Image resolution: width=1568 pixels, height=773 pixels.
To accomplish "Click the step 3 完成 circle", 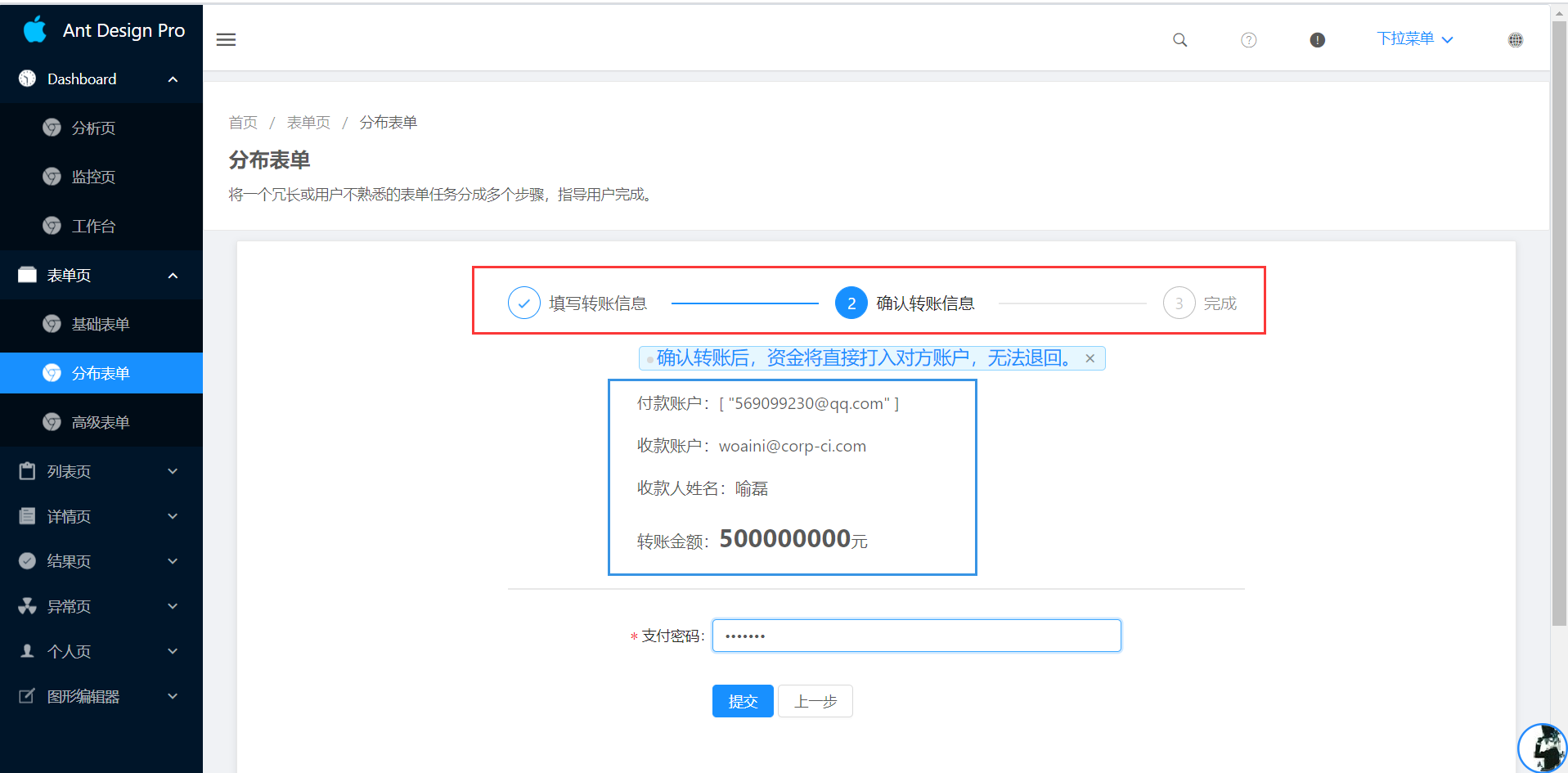I will [1179, 303].
